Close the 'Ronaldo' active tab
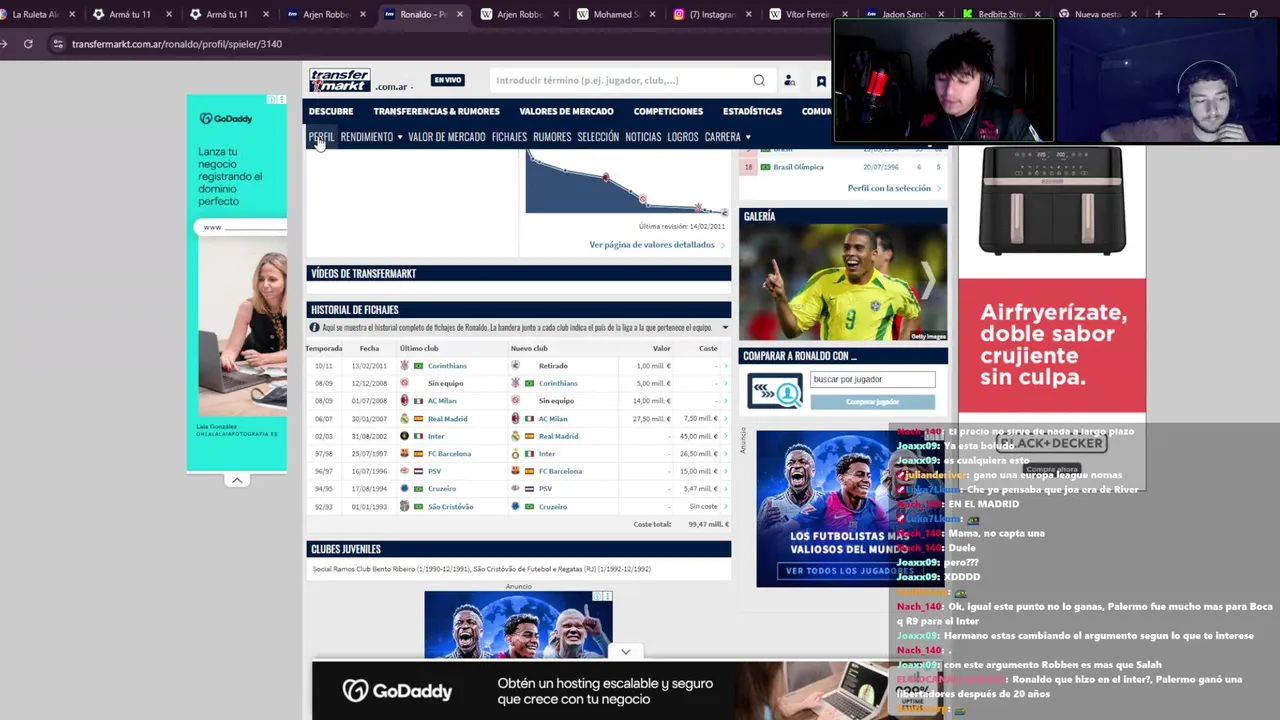The image size is (1280, 720). 458,14
